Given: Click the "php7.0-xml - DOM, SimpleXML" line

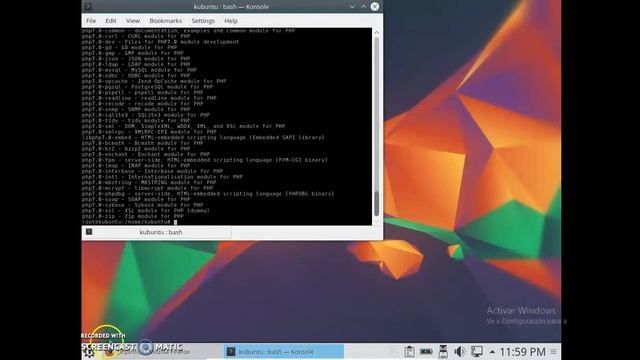Looking at the screenshot, I should pyautogui.click(x=184, y=126).
